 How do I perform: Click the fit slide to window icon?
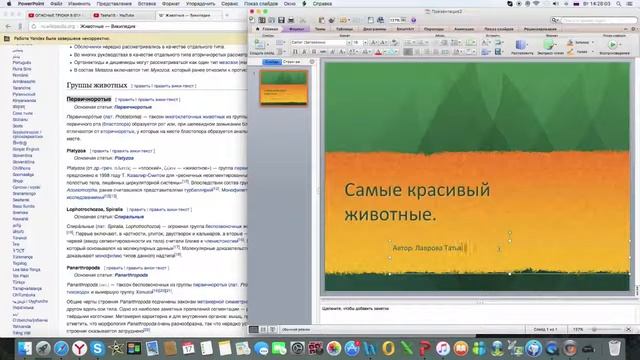(x=629, y=329)
